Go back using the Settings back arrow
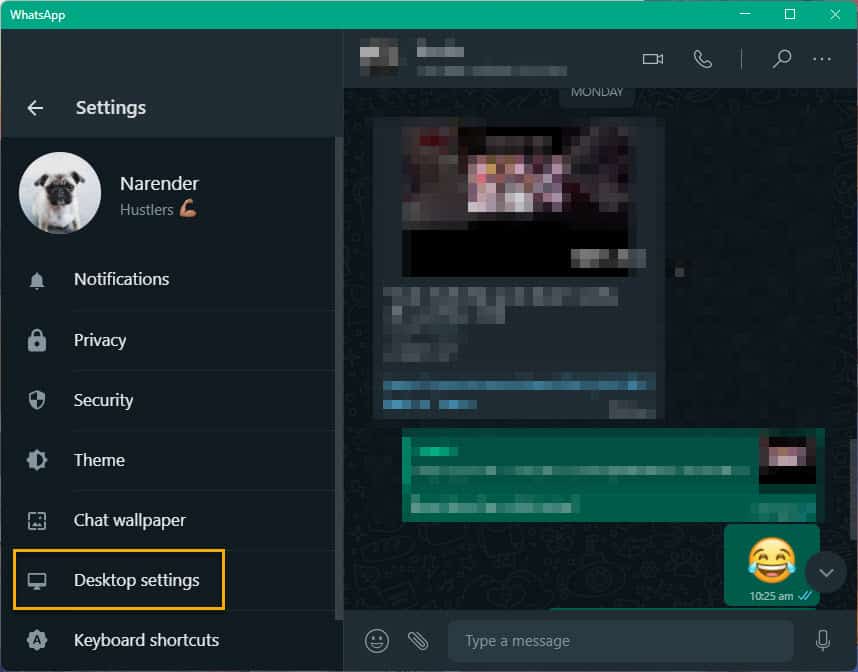858x672 pixels. tap(35, 108)
